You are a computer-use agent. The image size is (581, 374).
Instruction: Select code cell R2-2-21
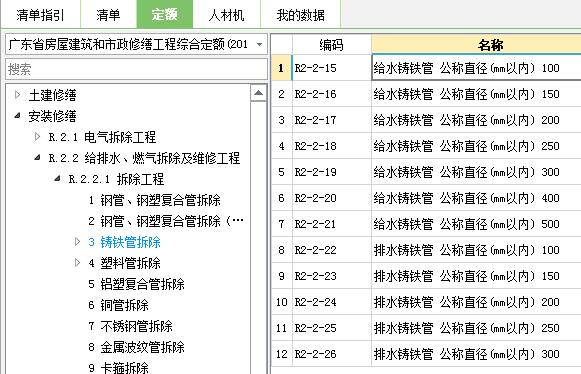tap(332, 224)
